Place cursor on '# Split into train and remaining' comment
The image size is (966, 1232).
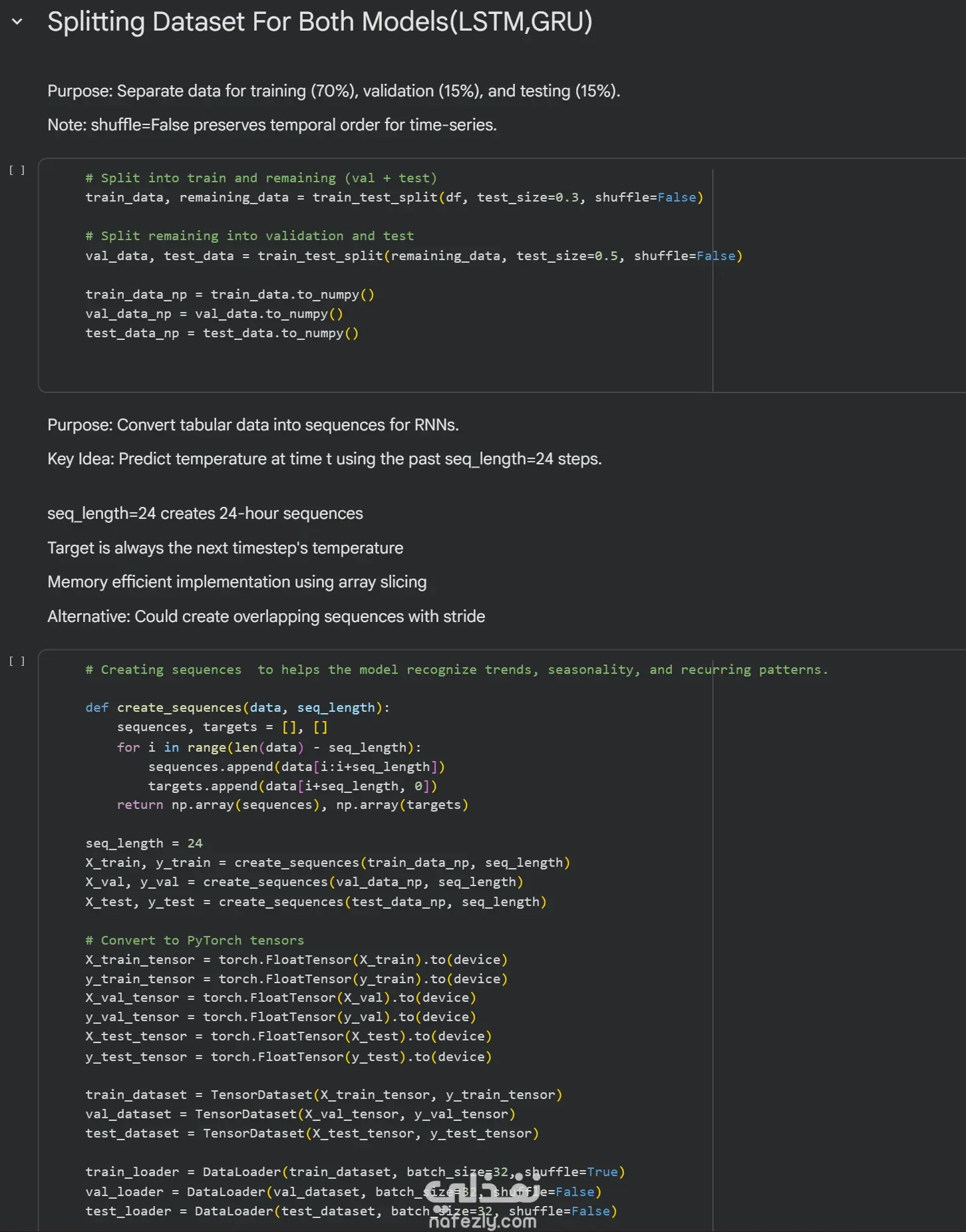coord(261,178)
